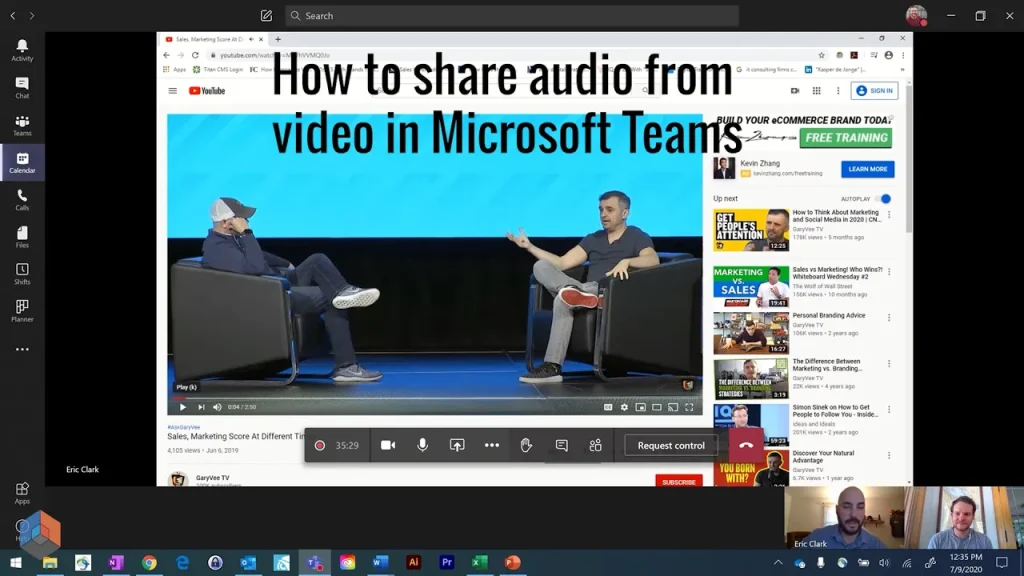
Task: Open YouTube settings three-dot menu
Action: [x=838, y=91]
